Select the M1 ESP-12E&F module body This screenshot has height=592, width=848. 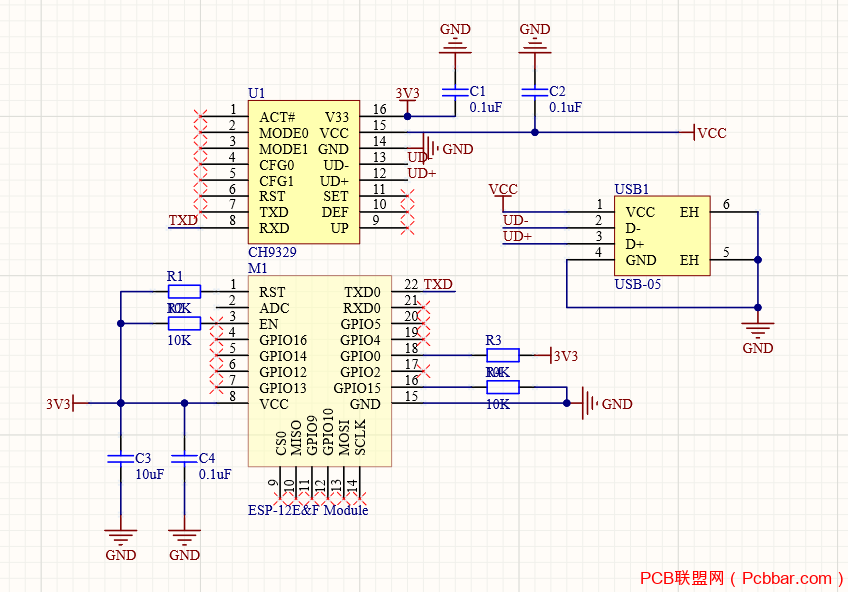click(x=320, y=371)
